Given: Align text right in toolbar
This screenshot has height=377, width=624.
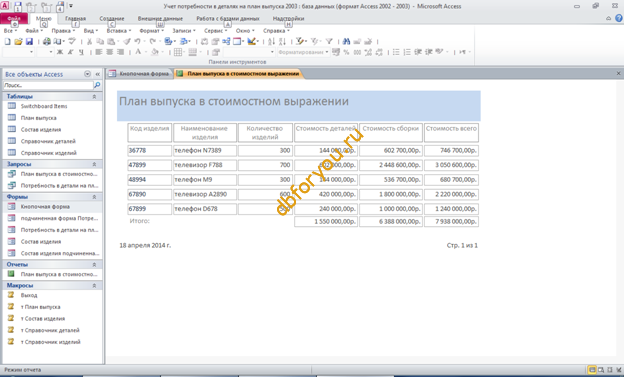Looking at the screenshot, I should point(120,52).
